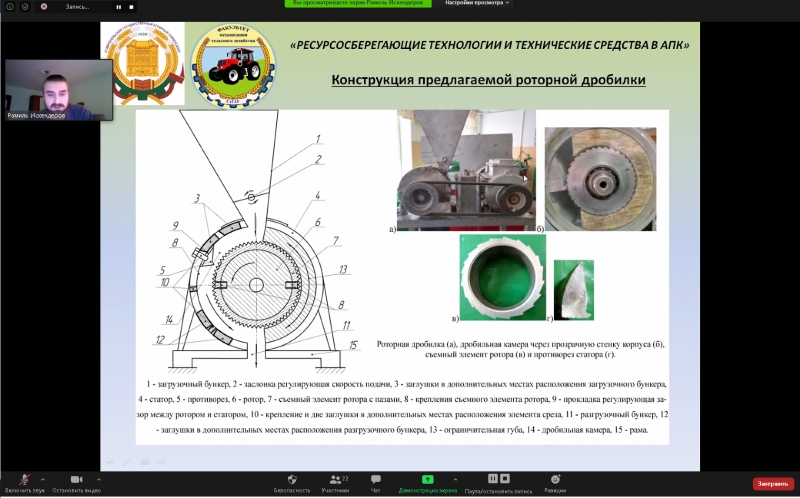Open the Security (Безопасность) shield

[x=292, y=483]
